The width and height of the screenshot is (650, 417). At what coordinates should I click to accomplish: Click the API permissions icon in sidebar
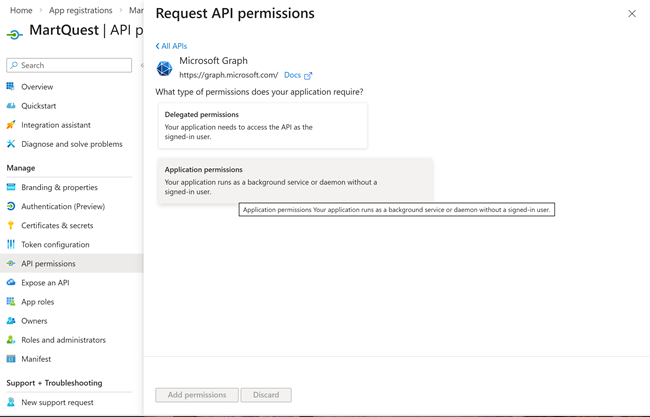[x=11, y=263]
